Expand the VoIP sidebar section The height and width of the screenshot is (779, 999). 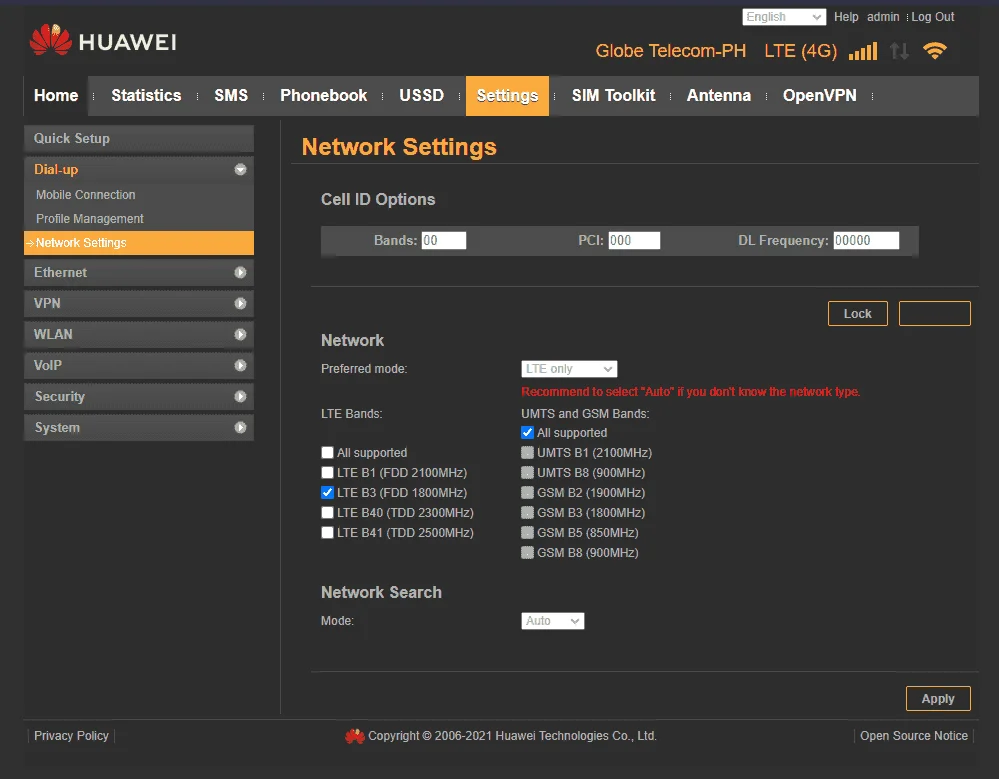click(139, 366)
